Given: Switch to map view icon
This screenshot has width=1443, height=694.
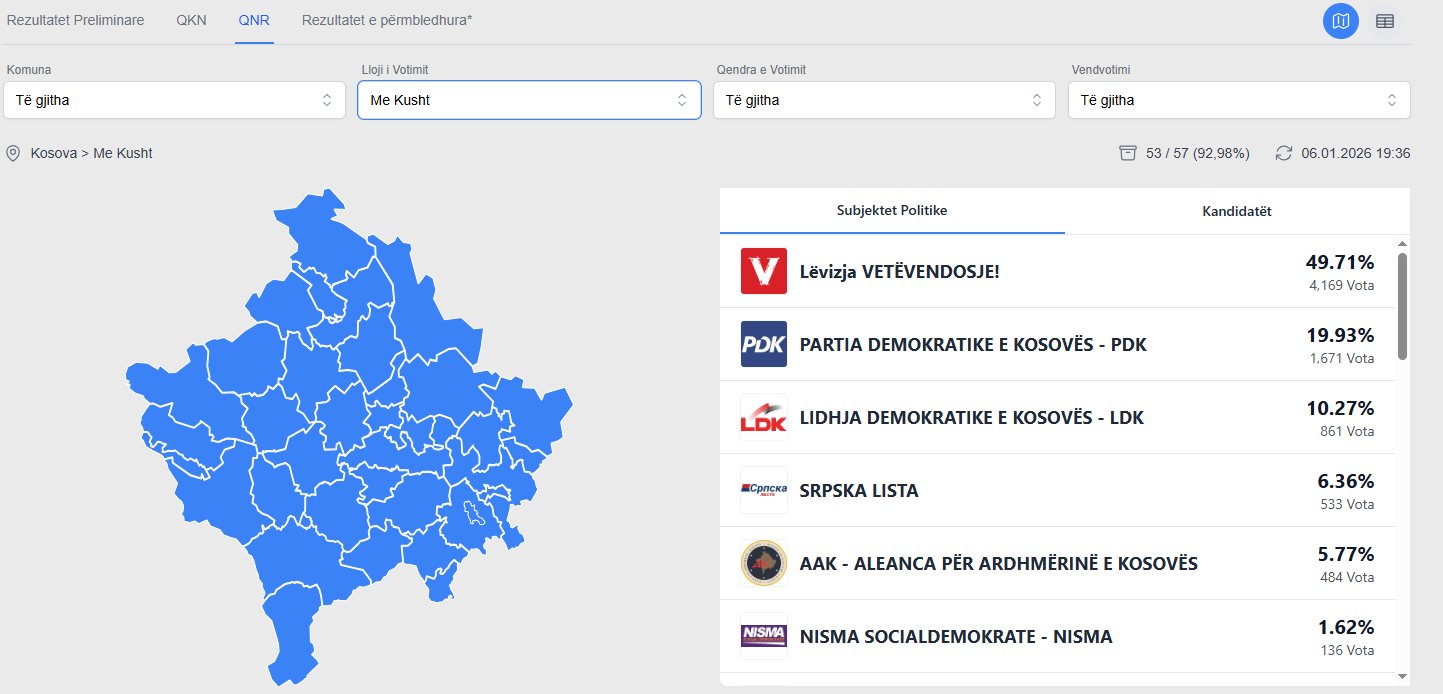Looking at the screenshot, I should coord(1340,21).
